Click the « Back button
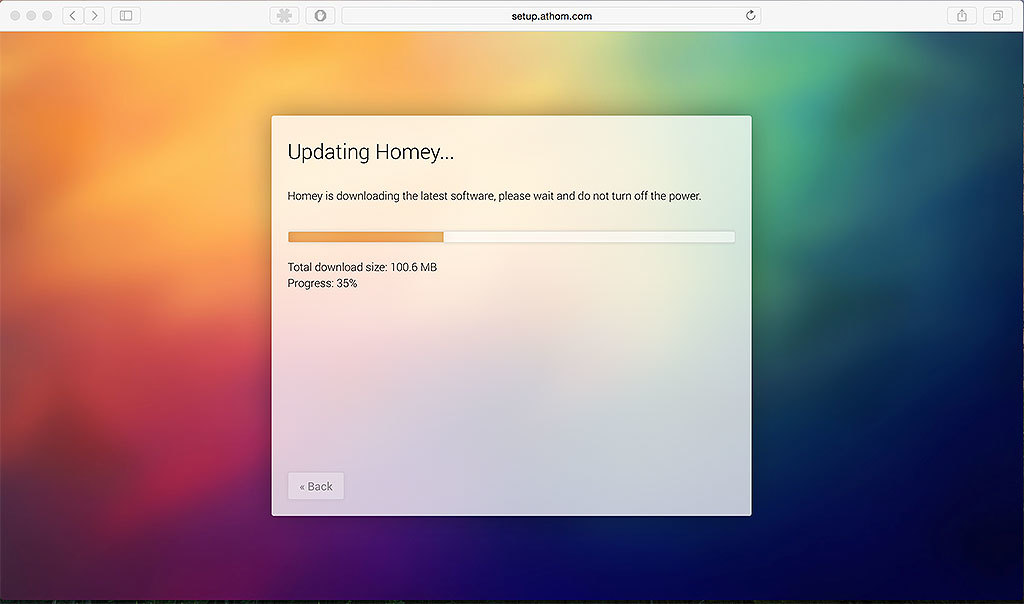This screenshot has height=604, width=1024. tap(316, 486)
